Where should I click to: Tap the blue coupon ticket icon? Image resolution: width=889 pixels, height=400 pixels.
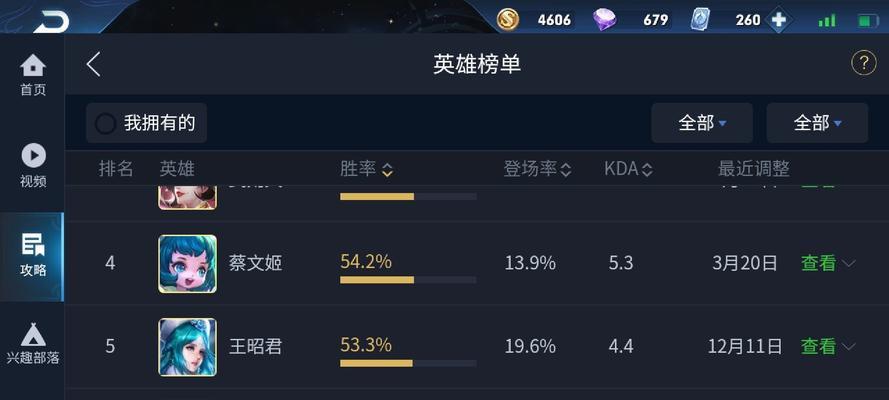pos(701,20)
